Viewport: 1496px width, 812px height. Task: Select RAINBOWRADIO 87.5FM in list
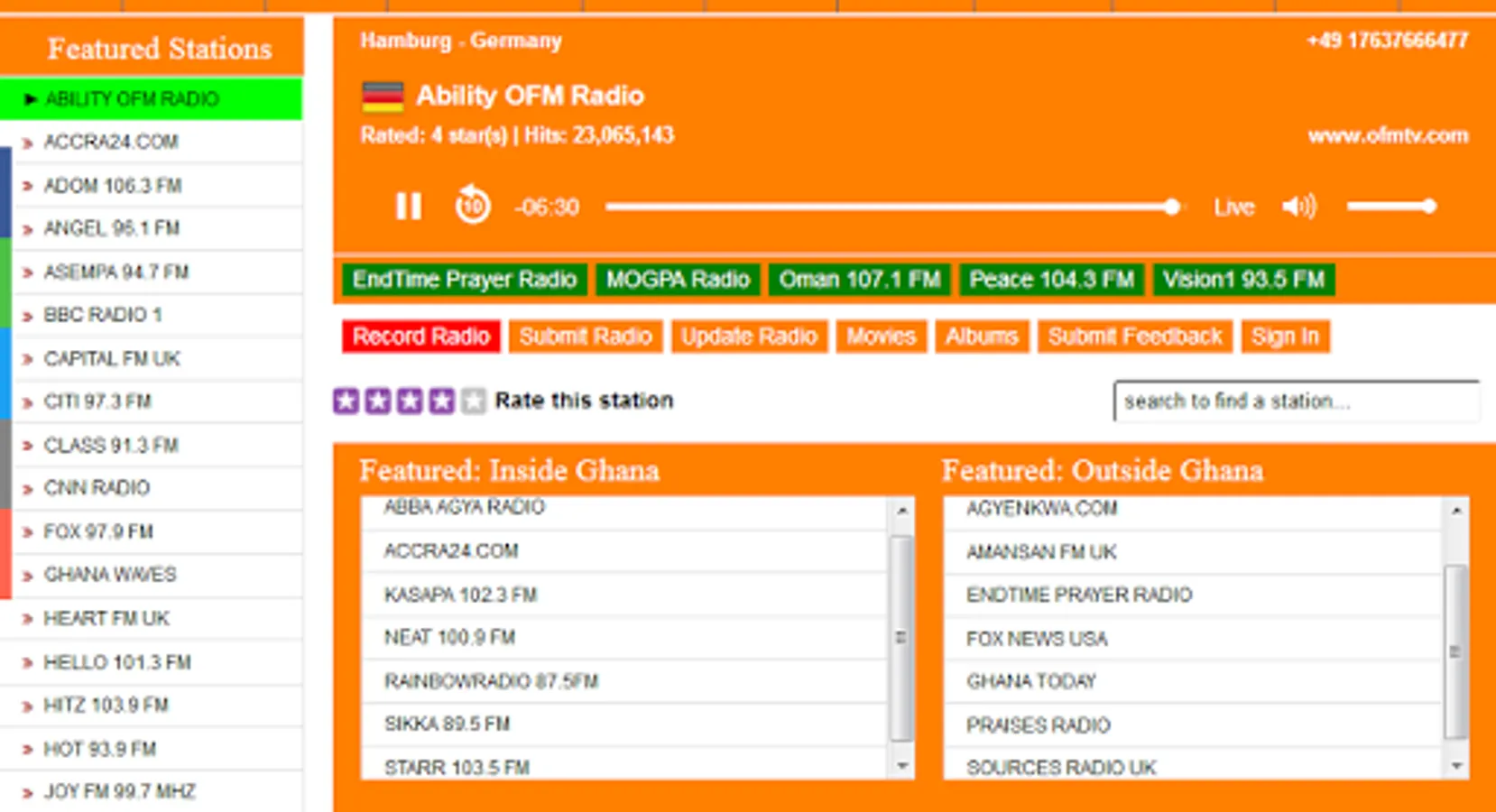pyautogui.click(x=624, y=681)
